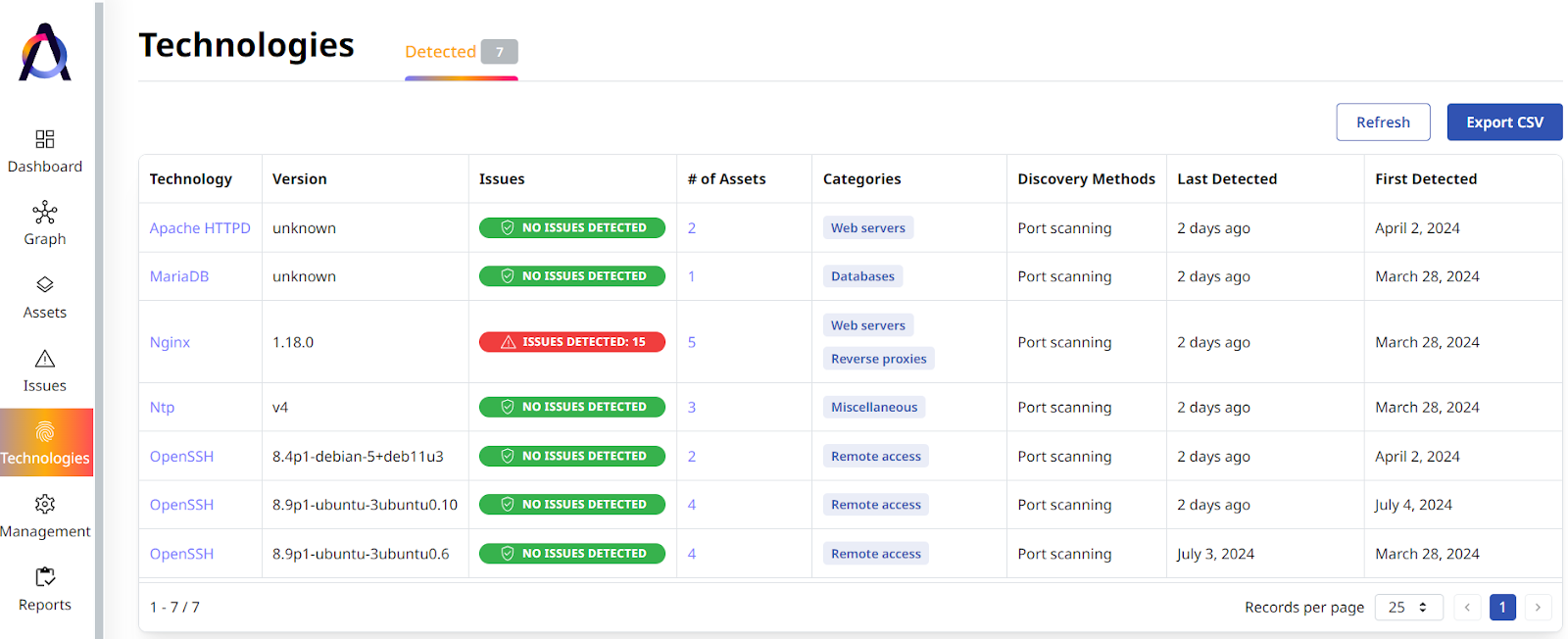Open Reports clipboard icon

45,577
